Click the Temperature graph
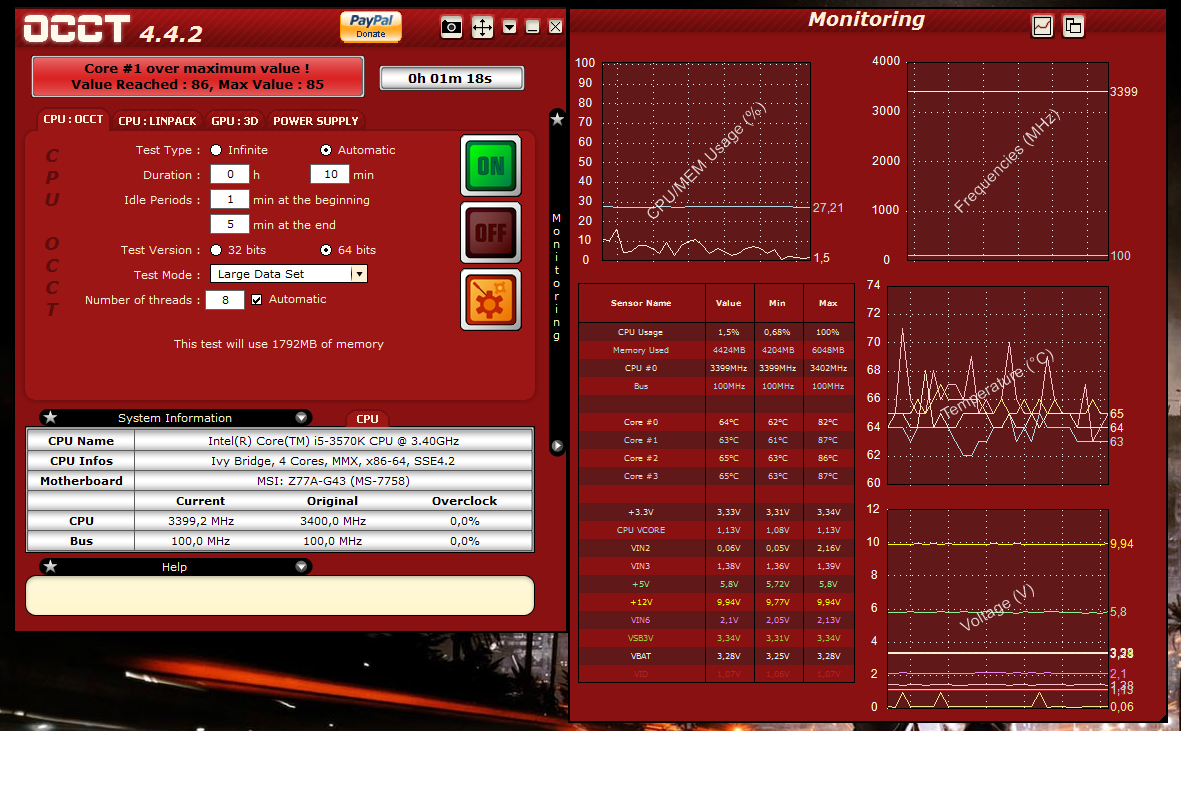 (998, 385)
